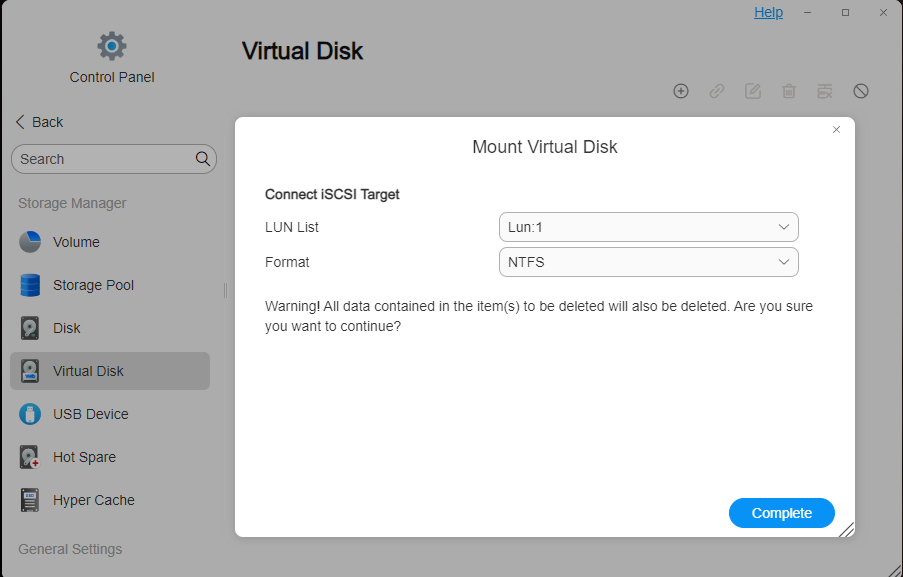Click the format/erase disk icon in toolbar
The width and height of the screenshot is (903, 577).
click(x=825, y=91)
